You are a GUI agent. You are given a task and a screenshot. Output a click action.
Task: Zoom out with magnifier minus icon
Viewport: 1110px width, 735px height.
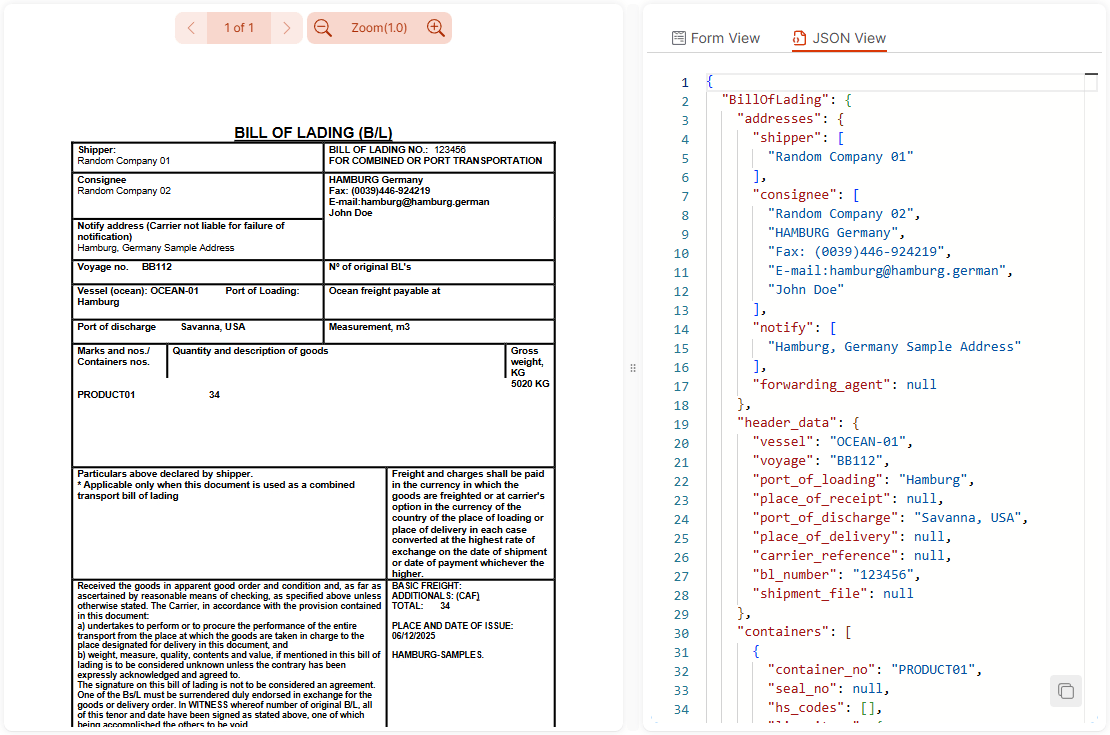point(323,28)
